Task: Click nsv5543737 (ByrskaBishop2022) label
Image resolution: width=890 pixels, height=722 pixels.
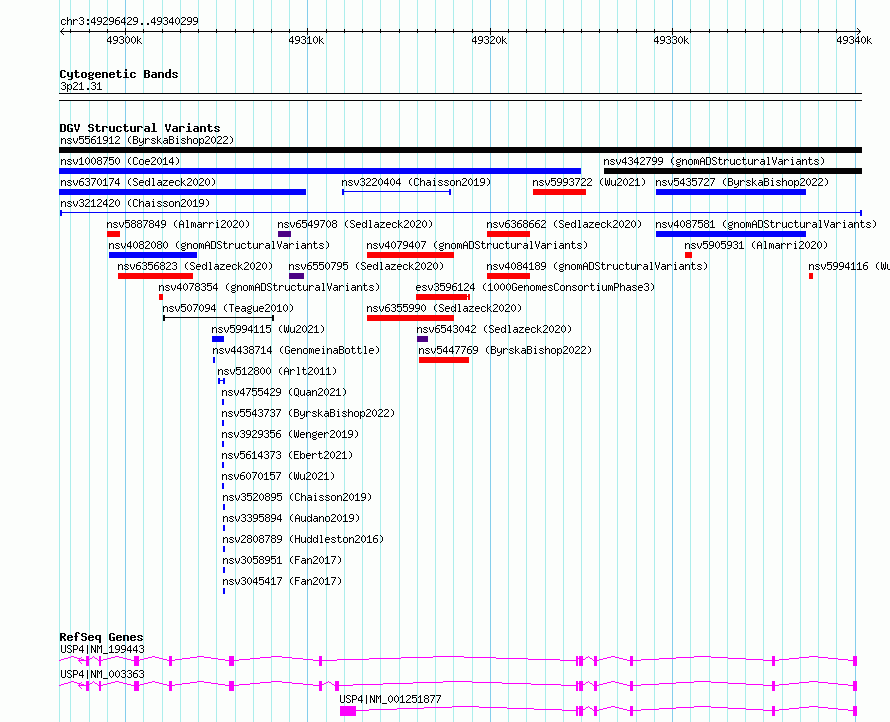Action: click(308, 413)
